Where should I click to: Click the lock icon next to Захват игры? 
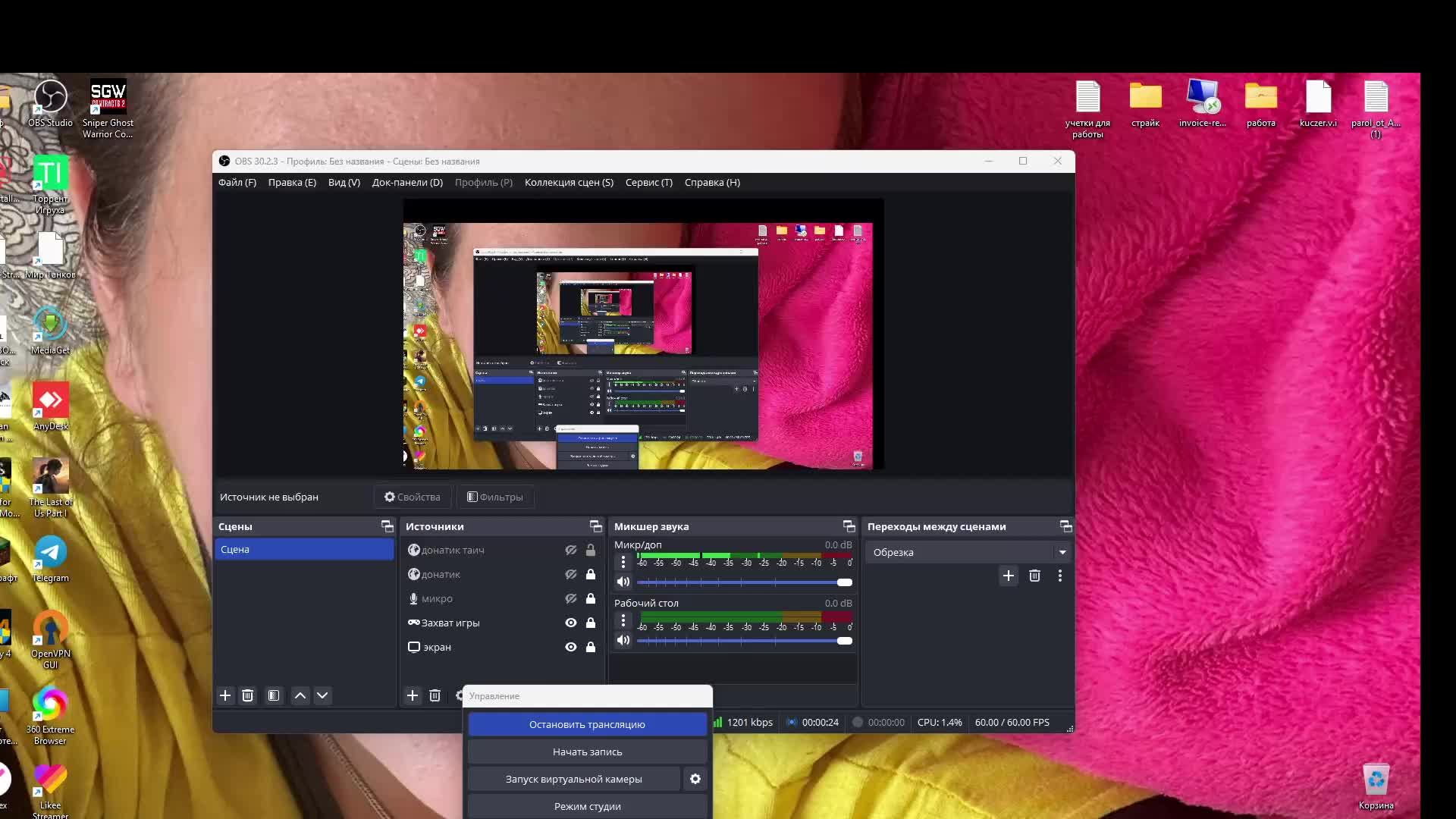(590, 622)
